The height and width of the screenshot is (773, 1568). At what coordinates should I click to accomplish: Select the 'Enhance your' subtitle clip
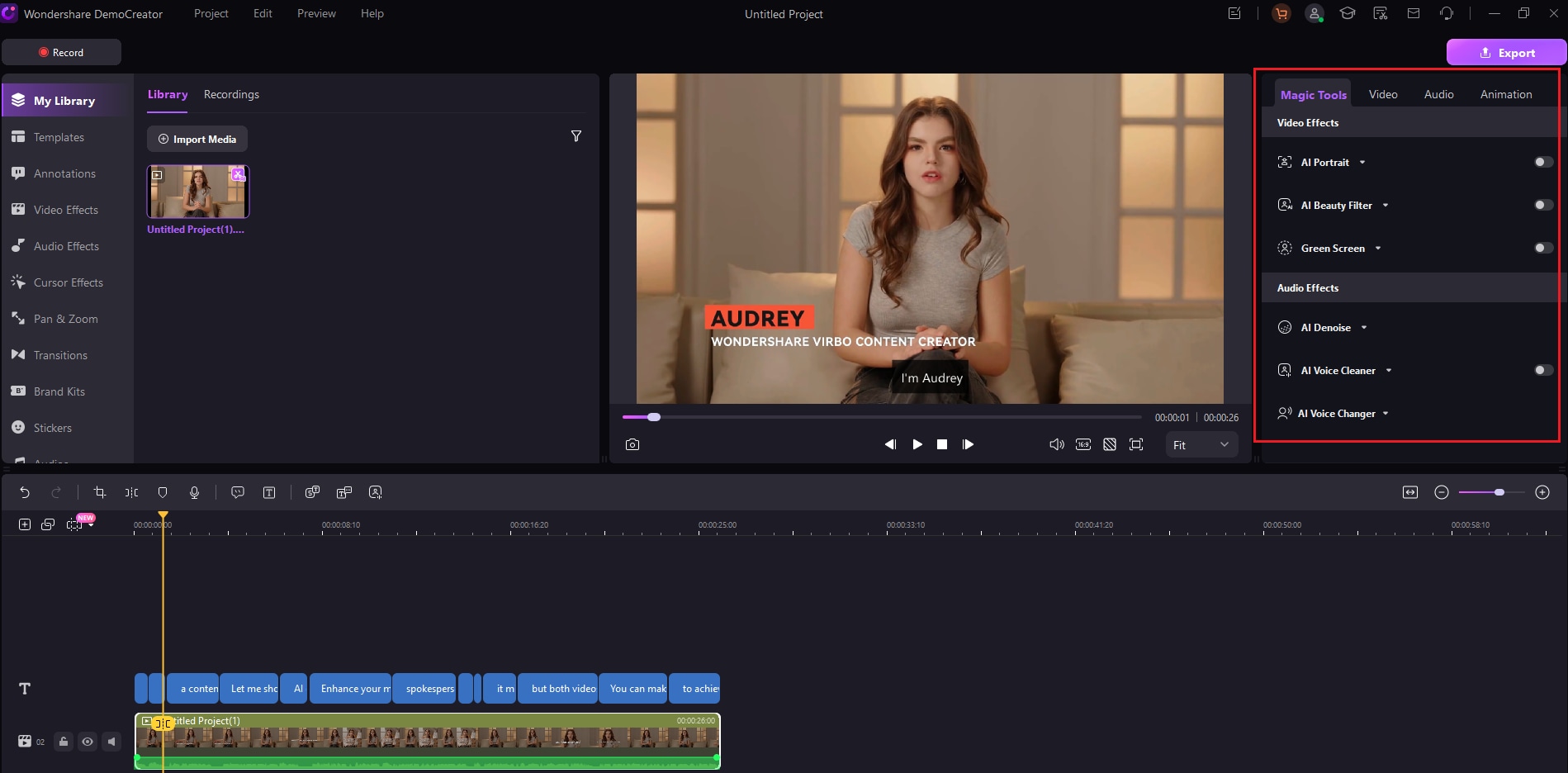(x=350, y=689)
